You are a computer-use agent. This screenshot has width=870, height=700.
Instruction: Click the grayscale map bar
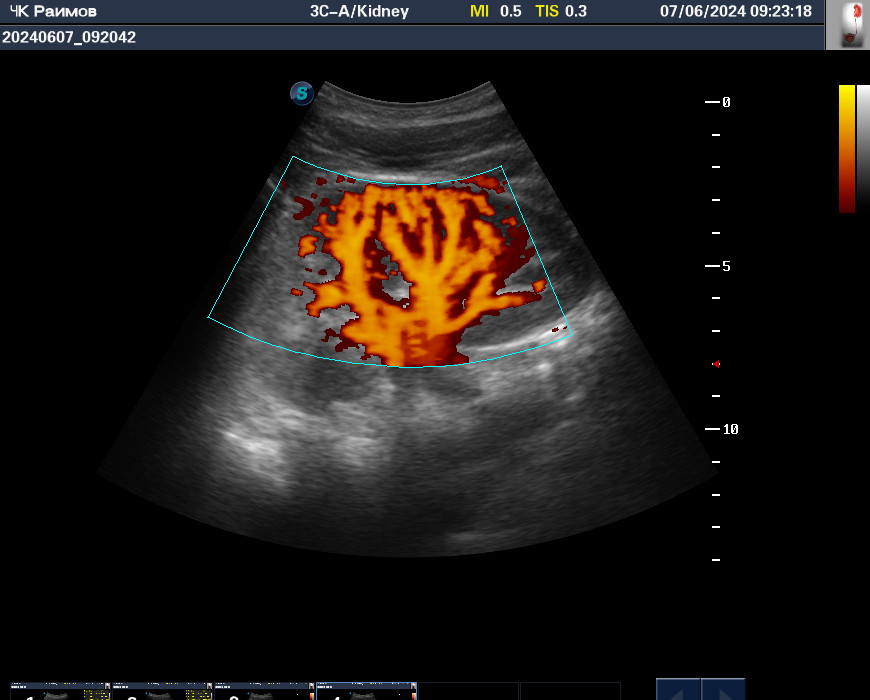click(863, 149)
